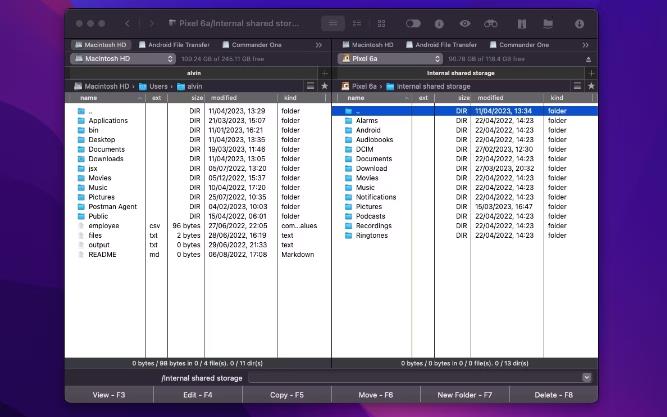This screenshot has width=667, height=417.
Task: Select the right pane Commander One tab
Action: (519, 45)
